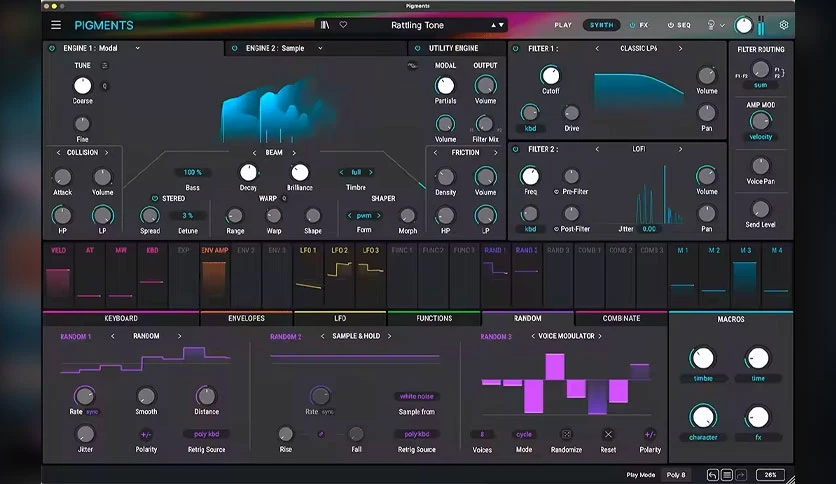Open dropdown next to lightbulb icon
The width and height of the screenshot is (836, 484).
point(722,25)
